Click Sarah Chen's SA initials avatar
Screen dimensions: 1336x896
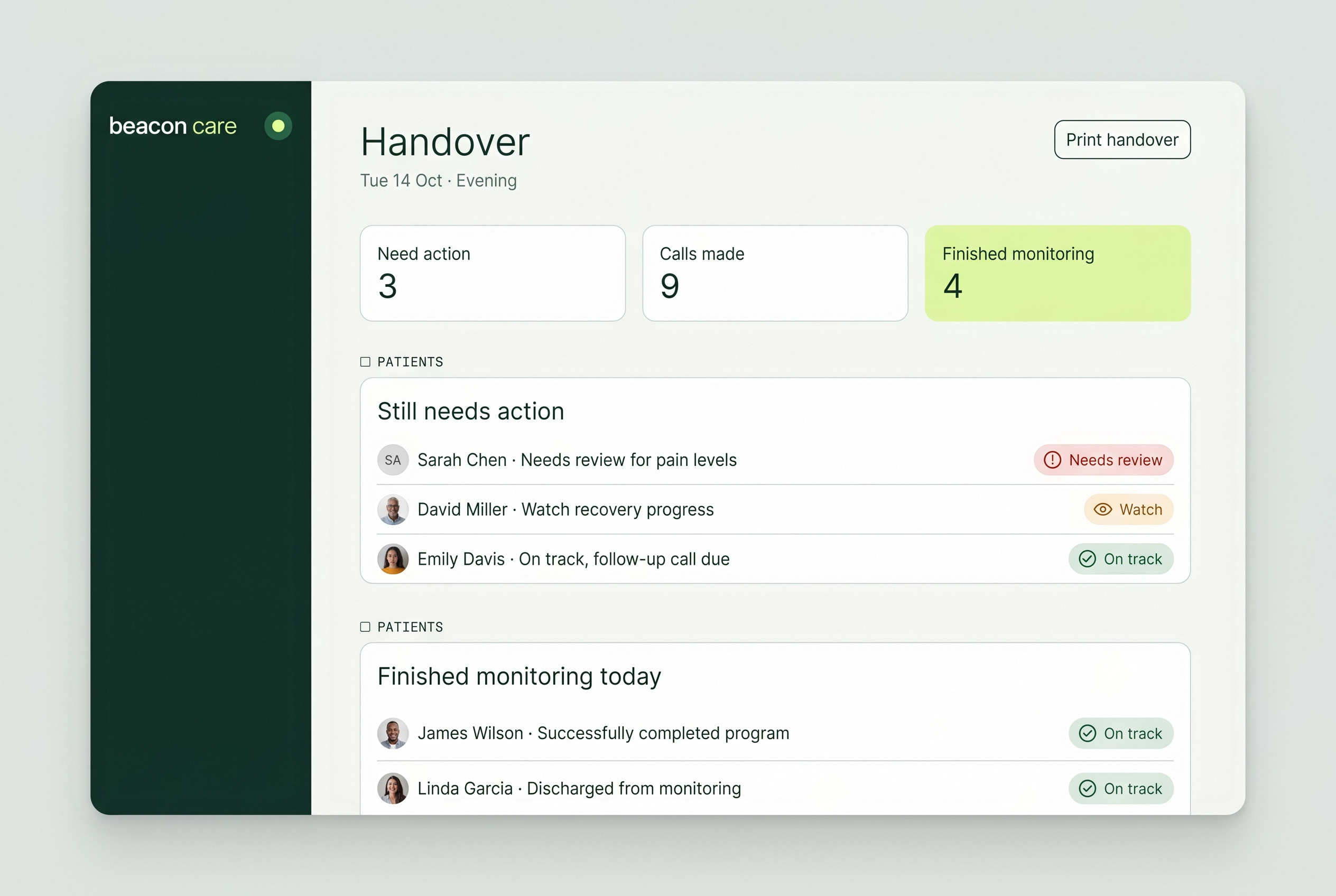[393, 460]
